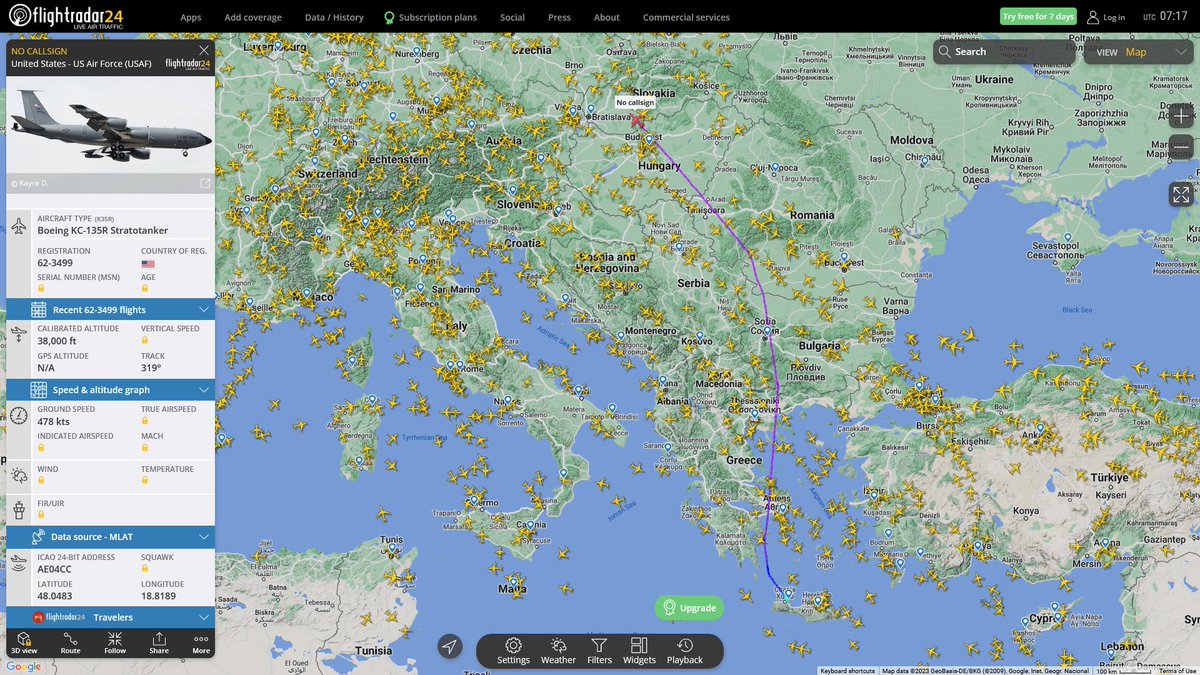This screenshot has height=675, width=1200.
Task: Click the No callsign map label
Action: pyautogui.click(x=635, y=102)
